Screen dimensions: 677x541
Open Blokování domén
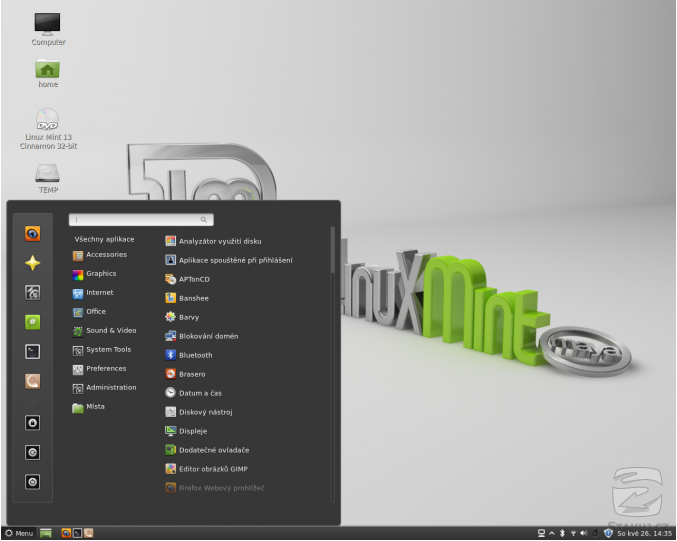point(202,336)
